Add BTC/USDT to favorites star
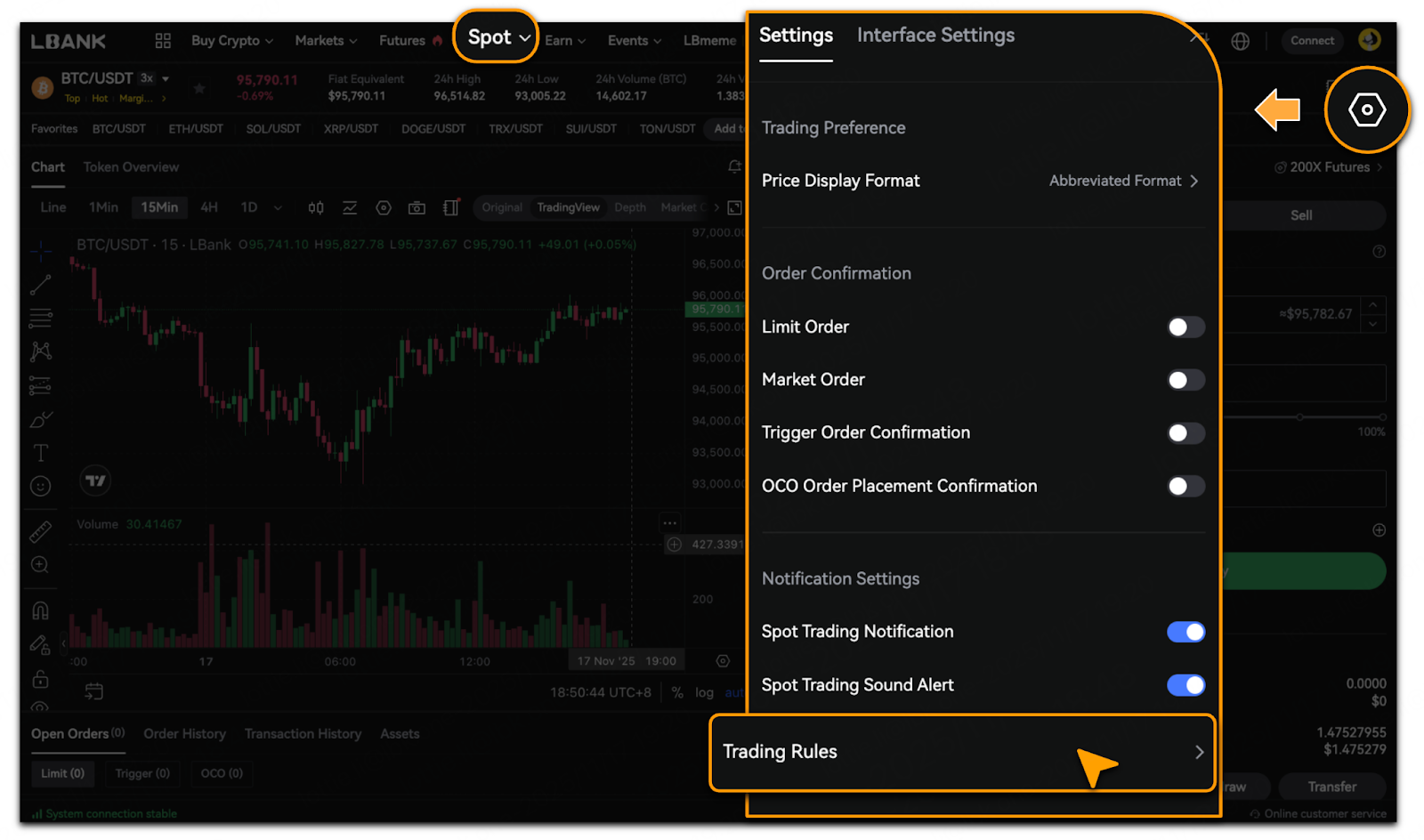This screenshot has width=1424, height=840. coord(199,87)
